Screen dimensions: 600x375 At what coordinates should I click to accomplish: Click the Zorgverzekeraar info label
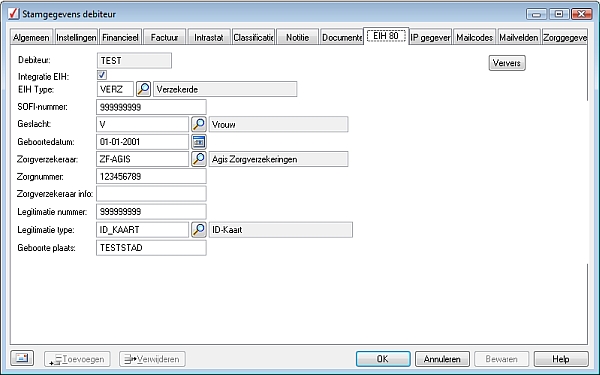(55, 194)
